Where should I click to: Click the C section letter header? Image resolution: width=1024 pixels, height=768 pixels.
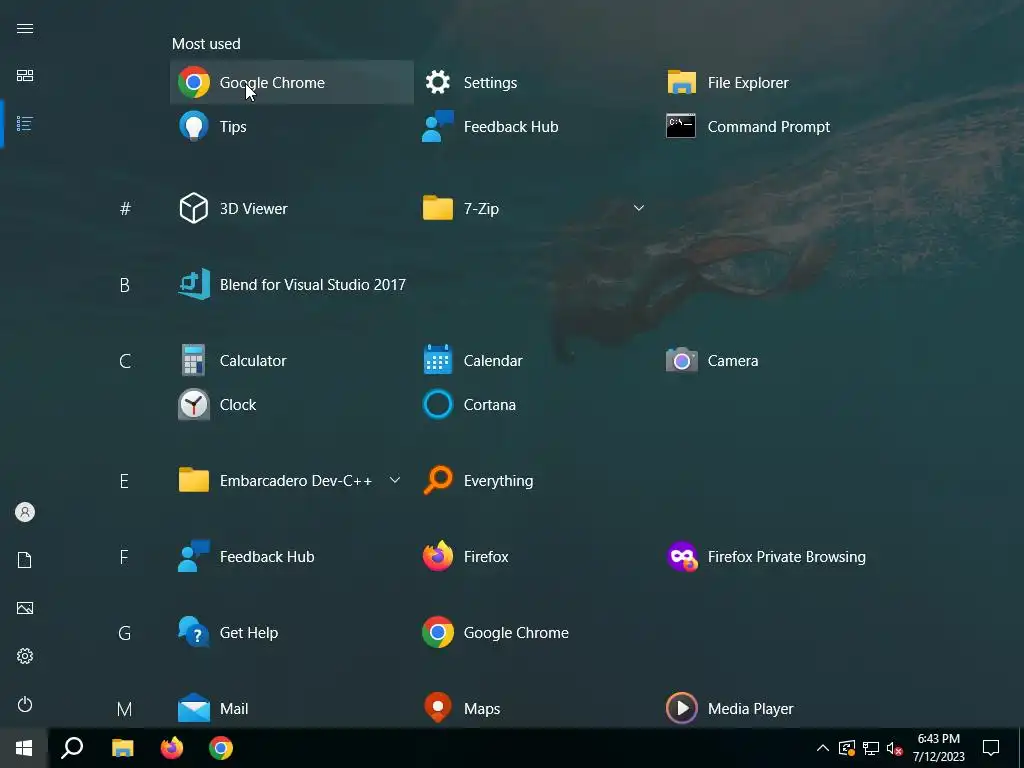click(125, 360)
